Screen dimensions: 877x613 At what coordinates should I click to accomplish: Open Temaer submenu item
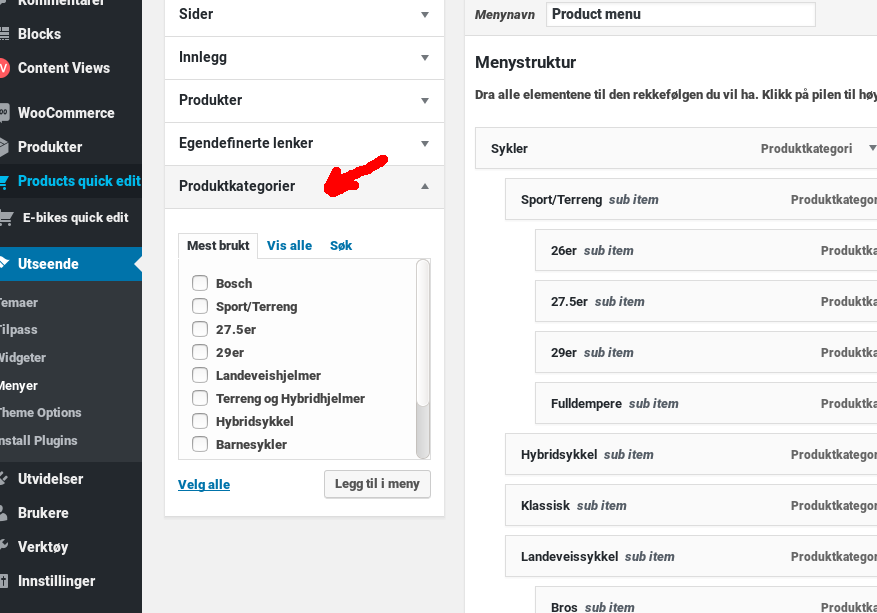18,303
